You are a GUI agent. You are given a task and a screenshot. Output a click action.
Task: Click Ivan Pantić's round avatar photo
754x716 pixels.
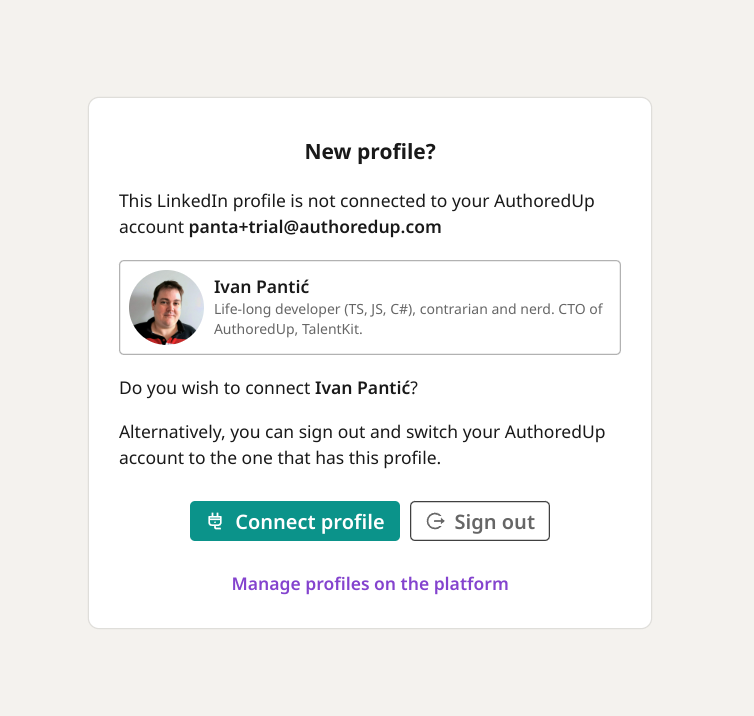(166, 307)
